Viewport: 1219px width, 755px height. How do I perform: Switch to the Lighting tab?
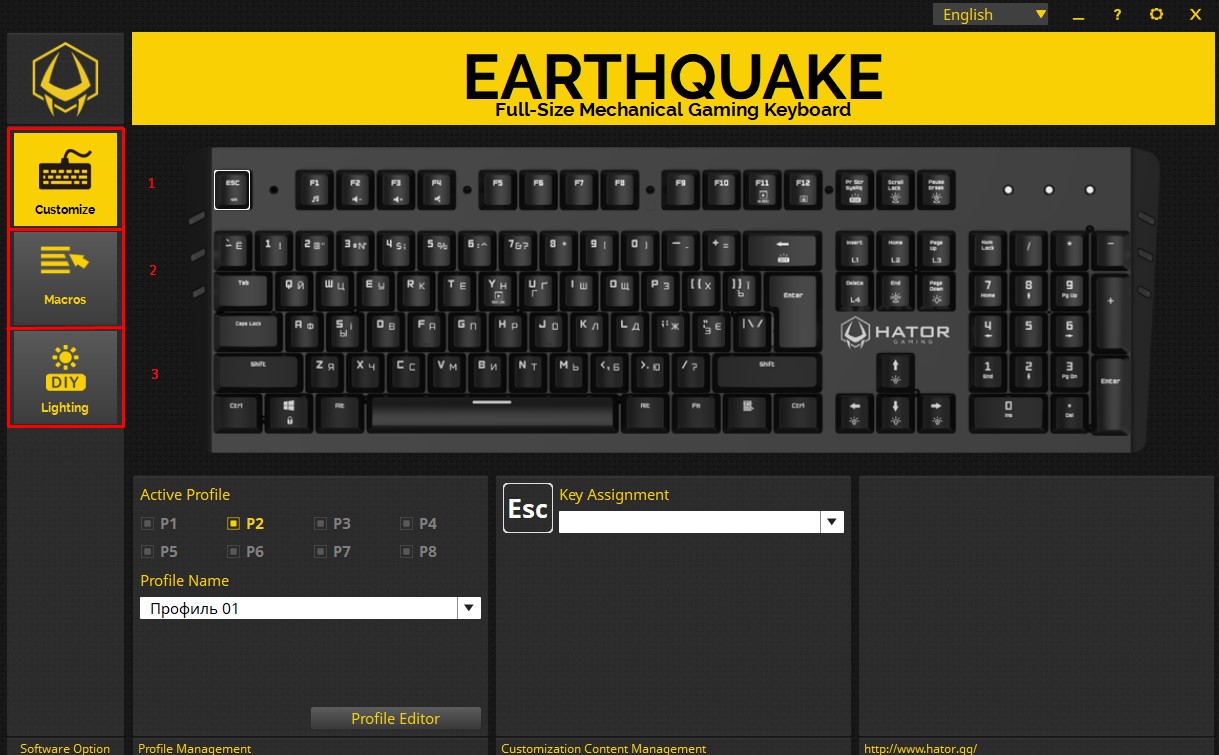pos(65,377)
